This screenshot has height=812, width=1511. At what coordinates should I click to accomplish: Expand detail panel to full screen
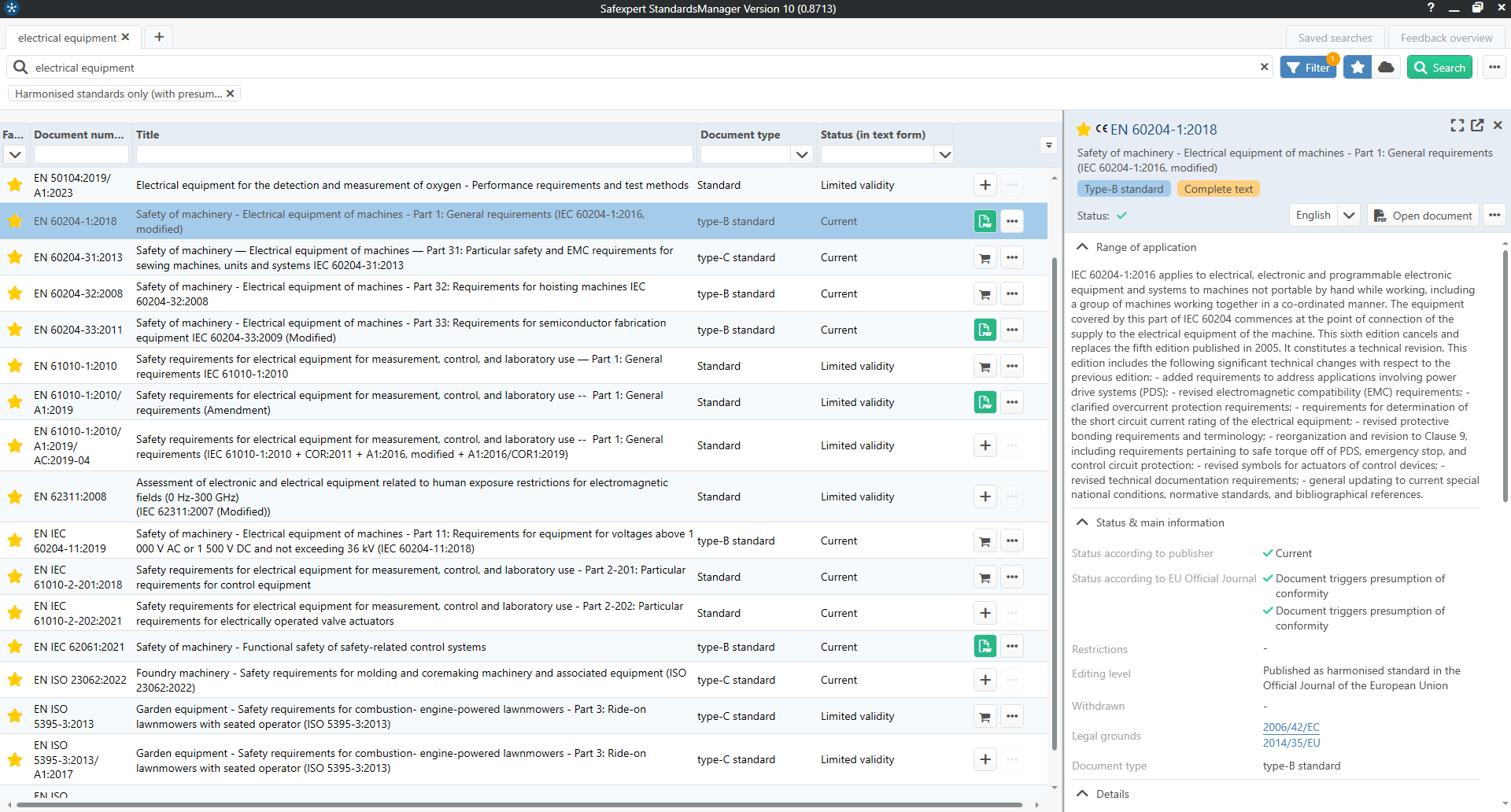pos(1457,126)
